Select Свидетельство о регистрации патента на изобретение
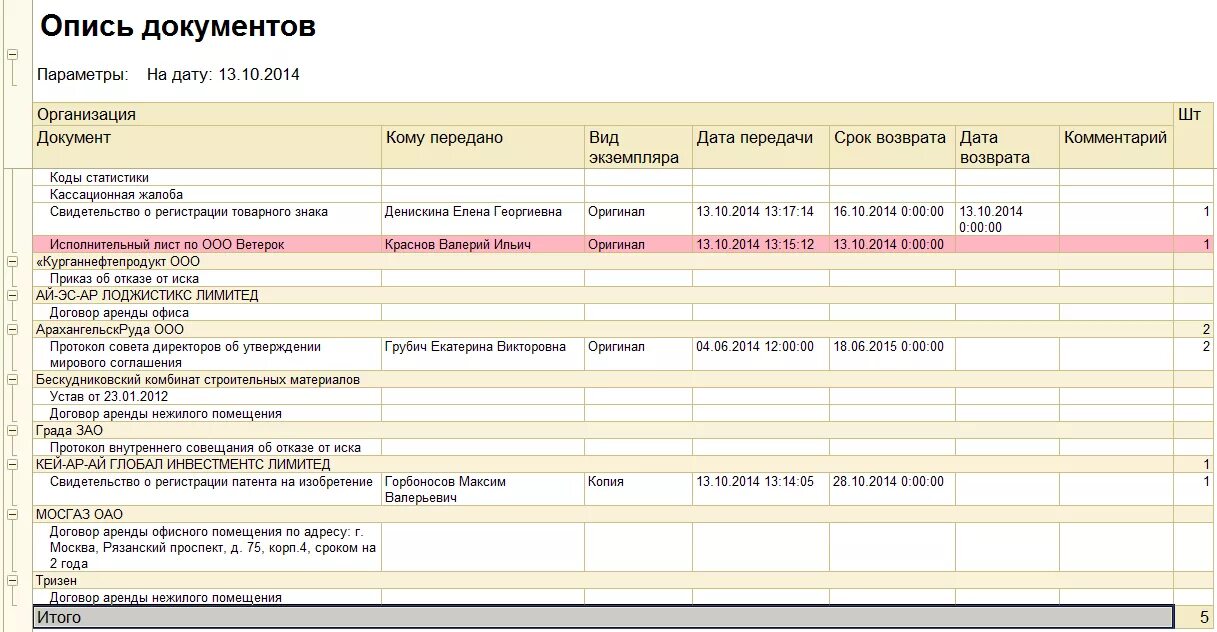The height and width of the screenshot is (632, 1217). click(207, 489)
